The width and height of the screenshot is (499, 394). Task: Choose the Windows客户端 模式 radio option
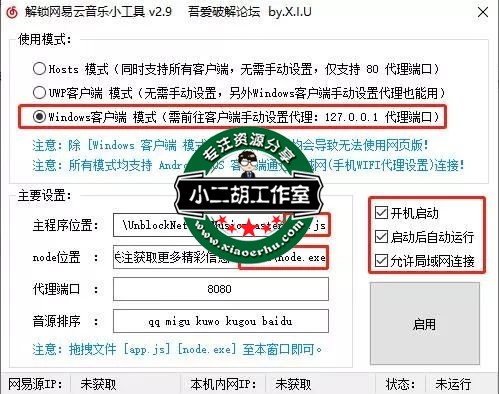(x=39, y=116)
